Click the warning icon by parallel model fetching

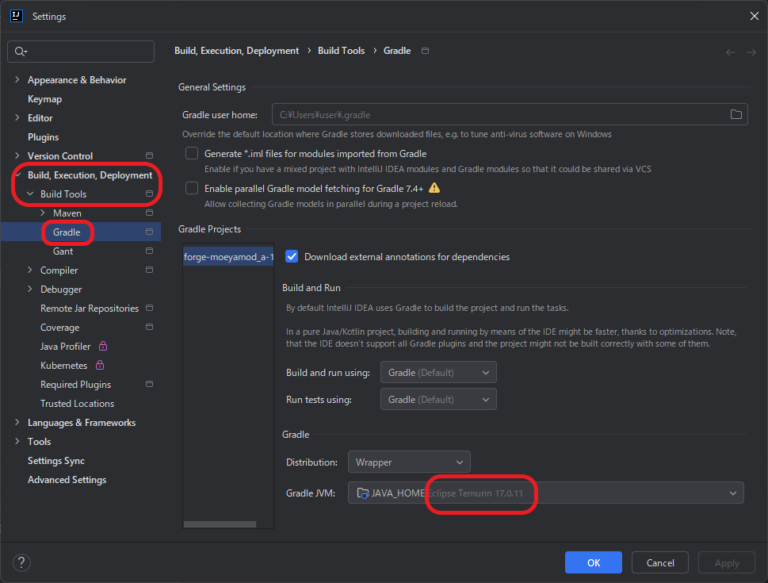pos(434,188)
